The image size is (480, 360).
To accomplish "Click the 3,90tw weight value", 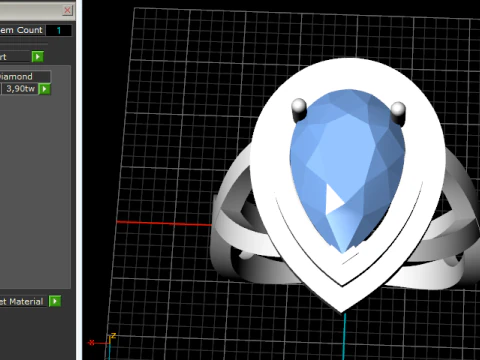I will tap(20, 89).
